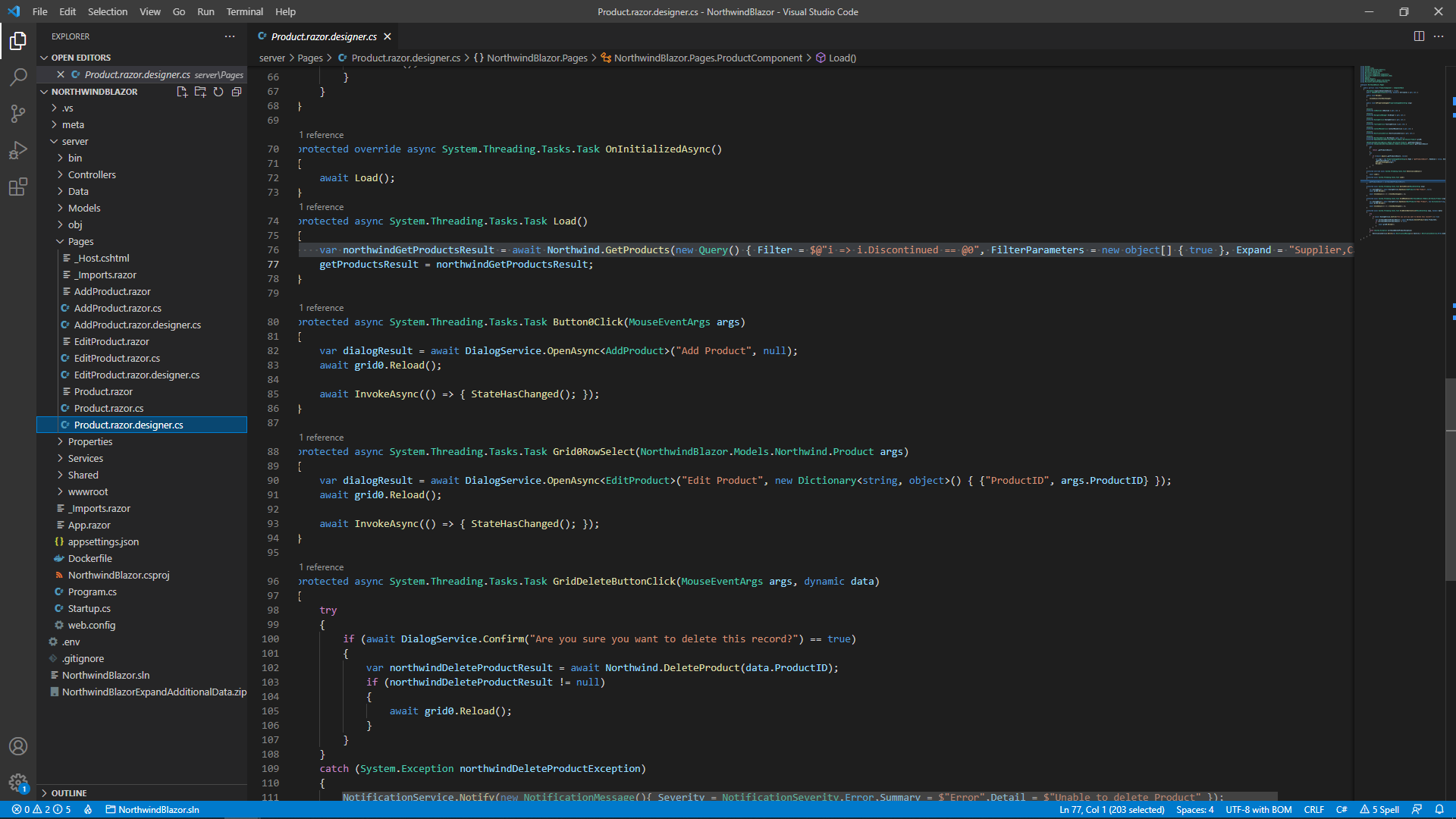Collapse the server folder

coord(142,142)
